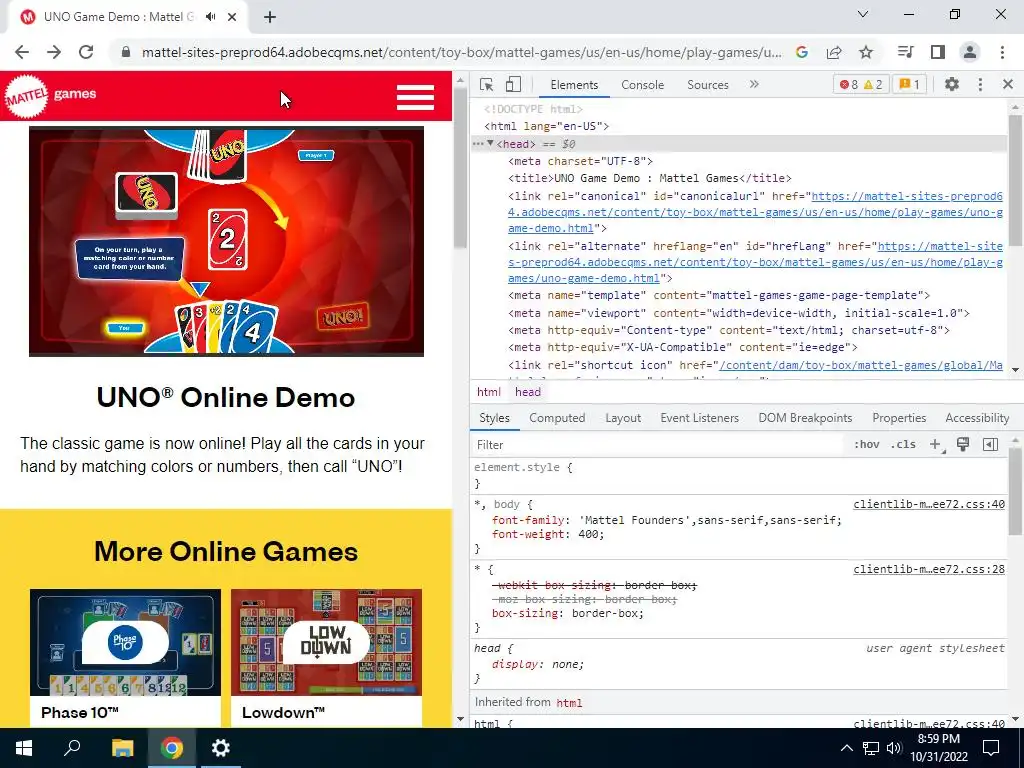Viewport: 1024px width, 768px height.
Task: Open the Chrome profile avatar
Action: point(970,52)
